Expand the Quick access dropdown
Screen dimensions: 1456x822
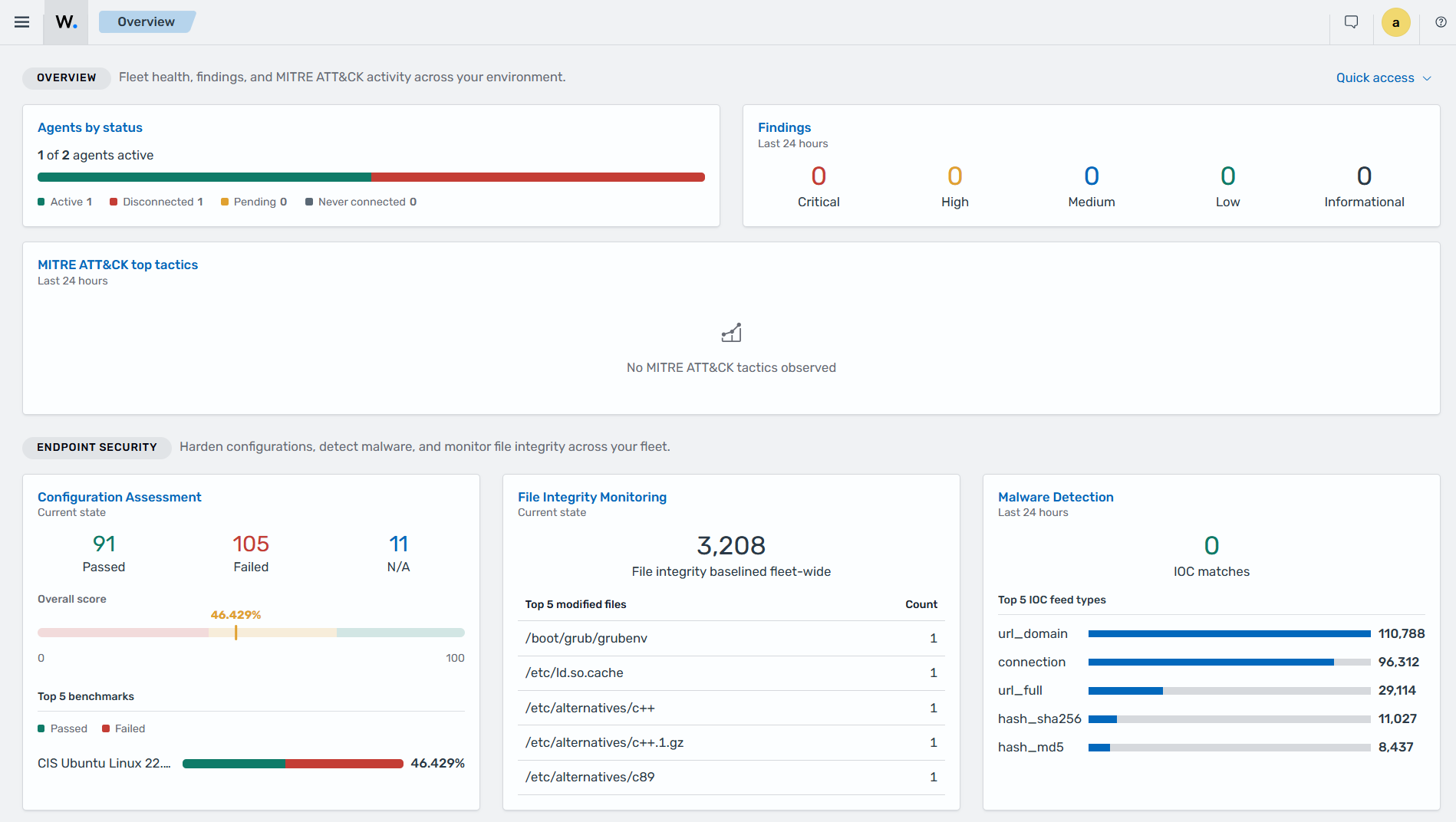point(1383,77)
